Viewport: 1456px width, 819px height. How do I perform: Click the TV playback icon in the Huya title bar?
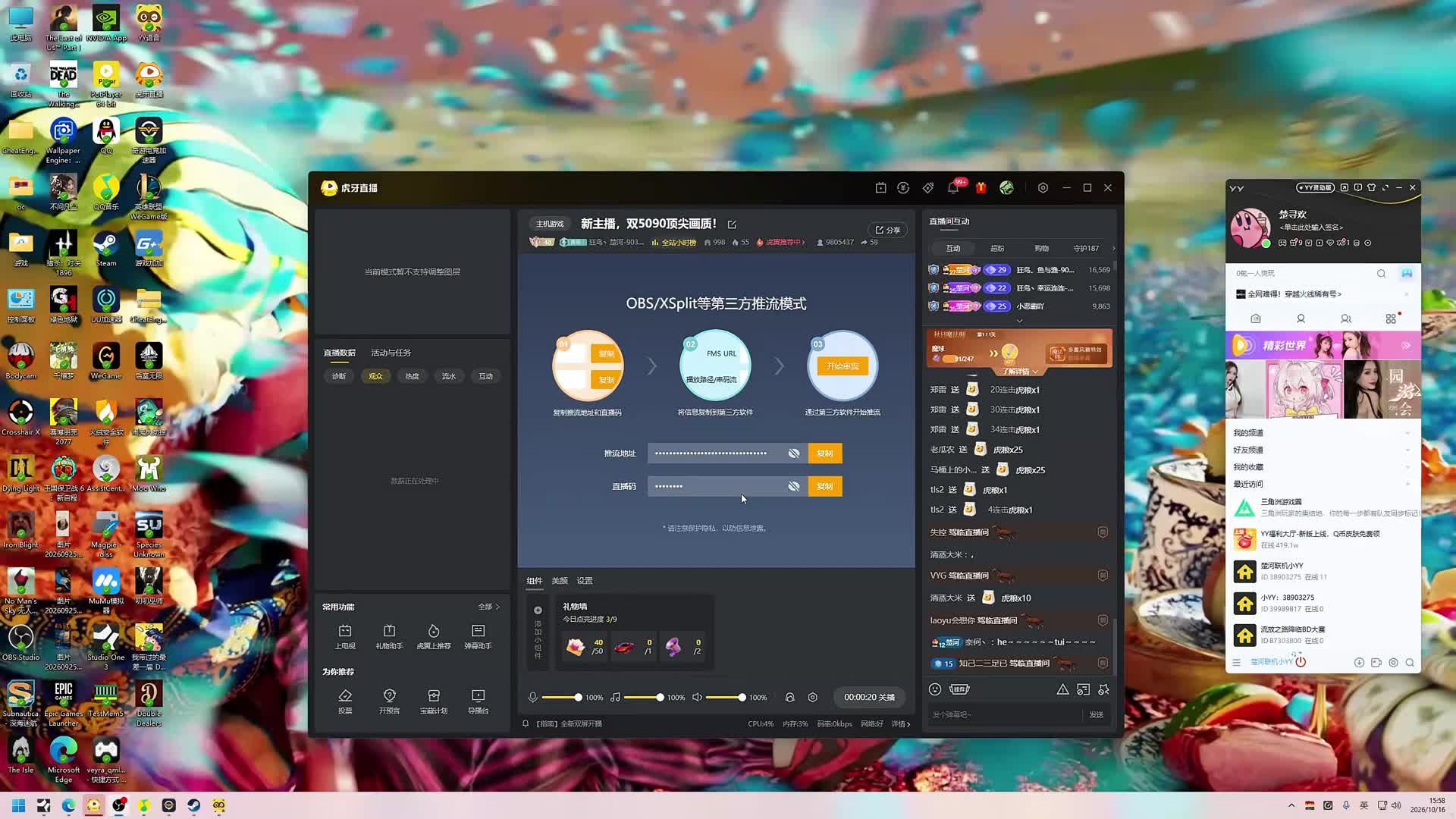880,188
